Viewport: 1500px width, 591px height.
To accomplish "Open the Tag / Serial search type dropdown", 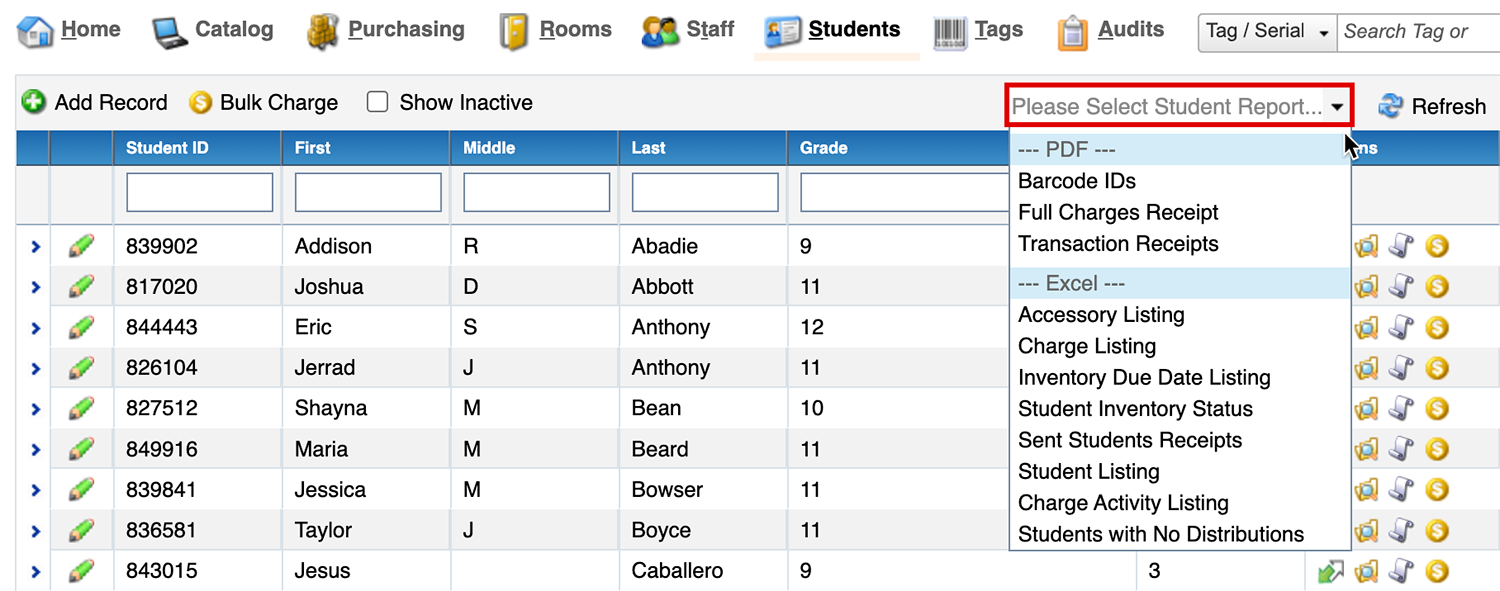I will pyautogui.click(x=1268, y=32).
